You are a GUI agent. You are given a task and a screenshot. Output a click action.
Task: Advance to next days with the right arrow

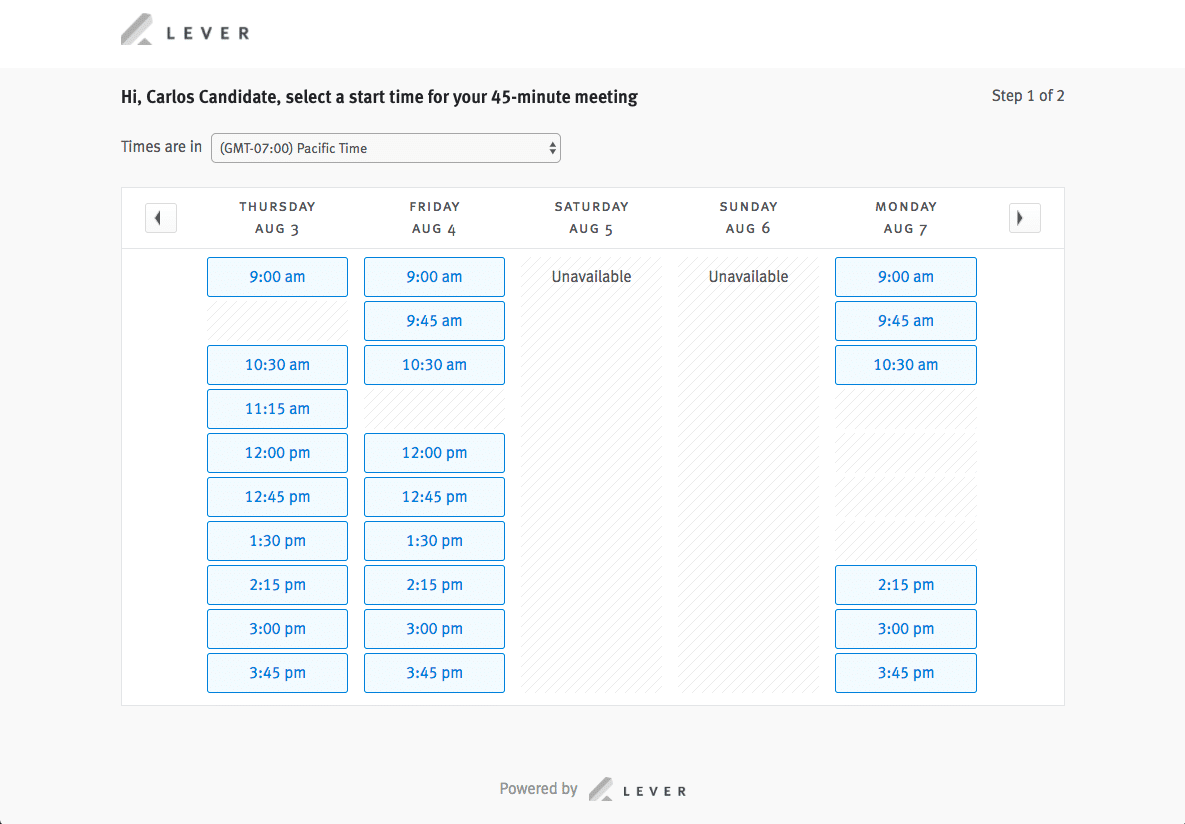pyautogui.click(x=1025, y=218)
